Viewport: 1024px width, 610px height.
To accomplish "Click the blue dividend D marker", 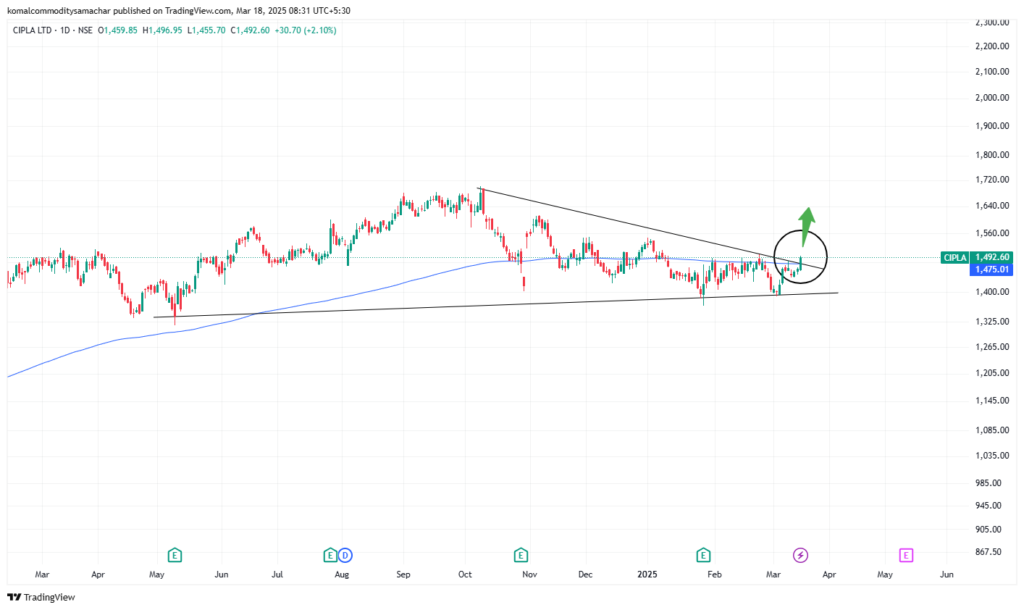I will pyautogui.click(x=345, y=555).
